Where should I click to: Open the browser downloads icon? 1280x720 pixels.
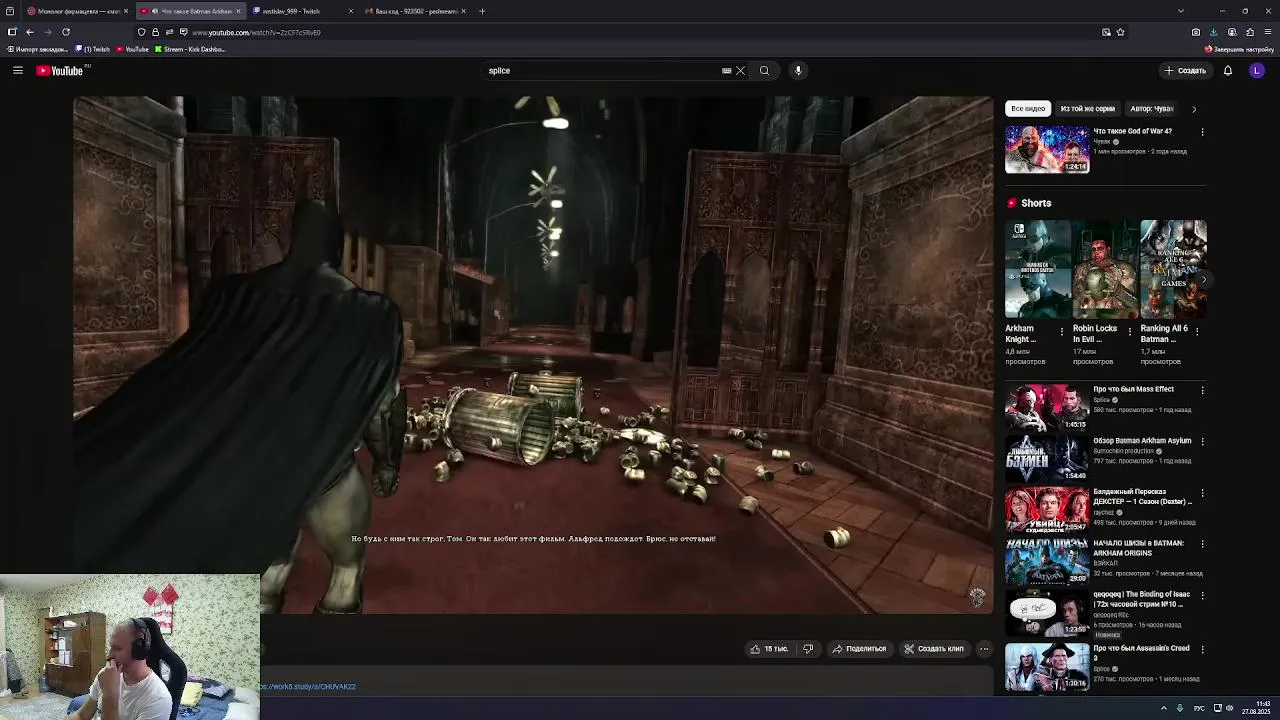[1213, 32]
